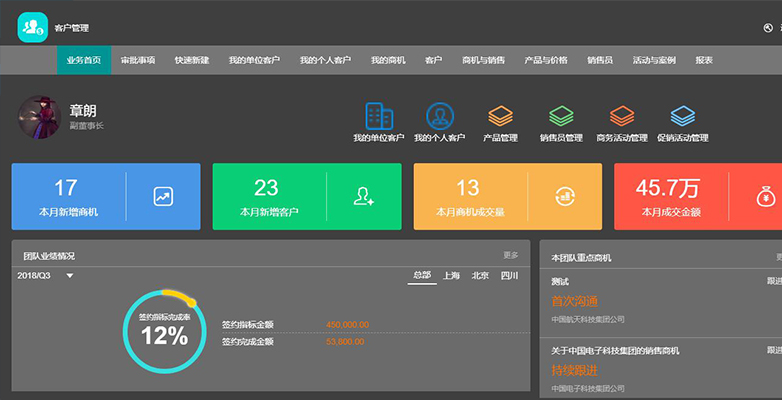Image resolution: width=782 pixels, height=400 pixels.
Task: Click the chart icon on 本月新增商机 card
Action: tap(163, 197)
